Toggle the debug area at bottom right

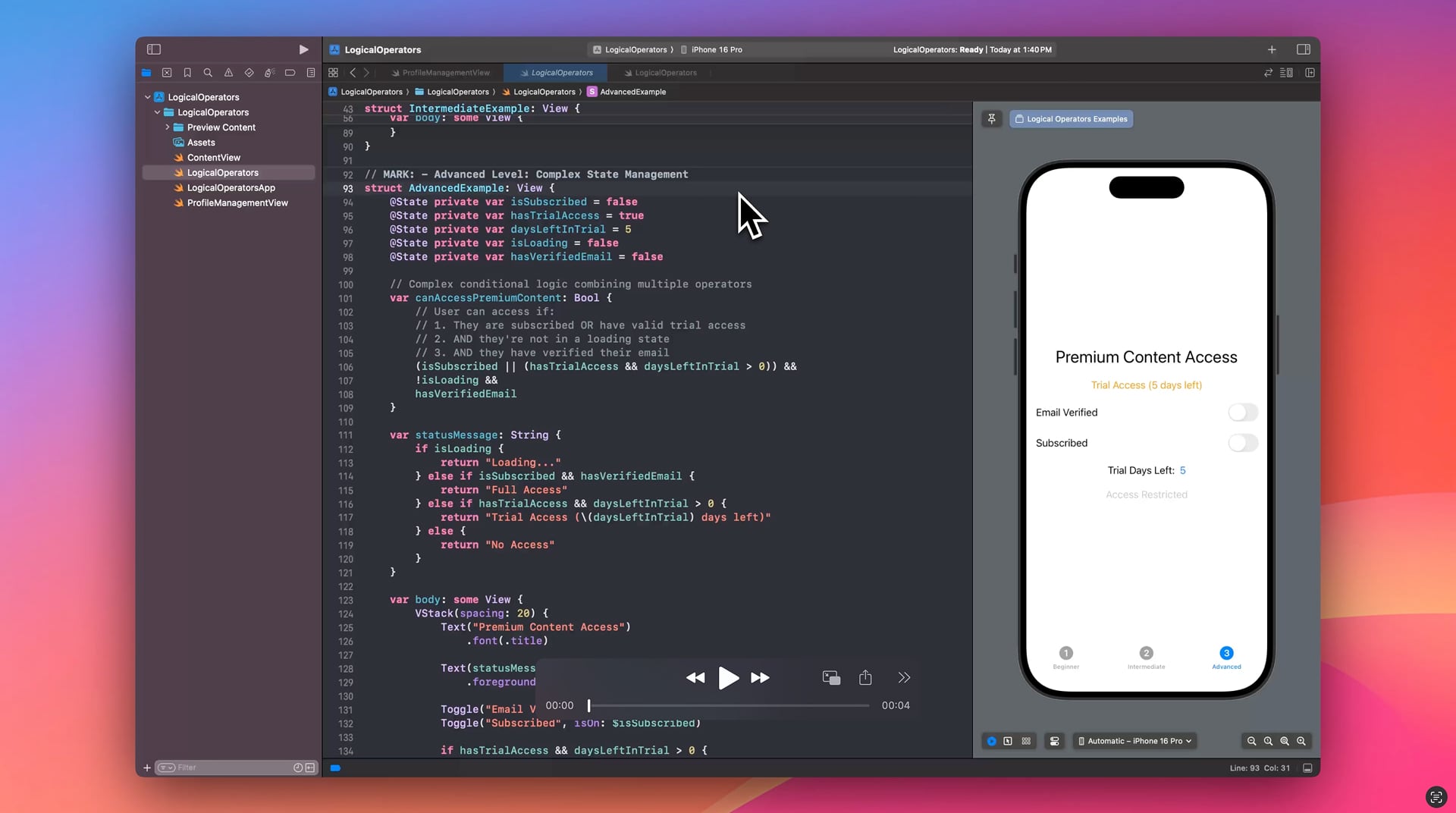pos(1307,768)
